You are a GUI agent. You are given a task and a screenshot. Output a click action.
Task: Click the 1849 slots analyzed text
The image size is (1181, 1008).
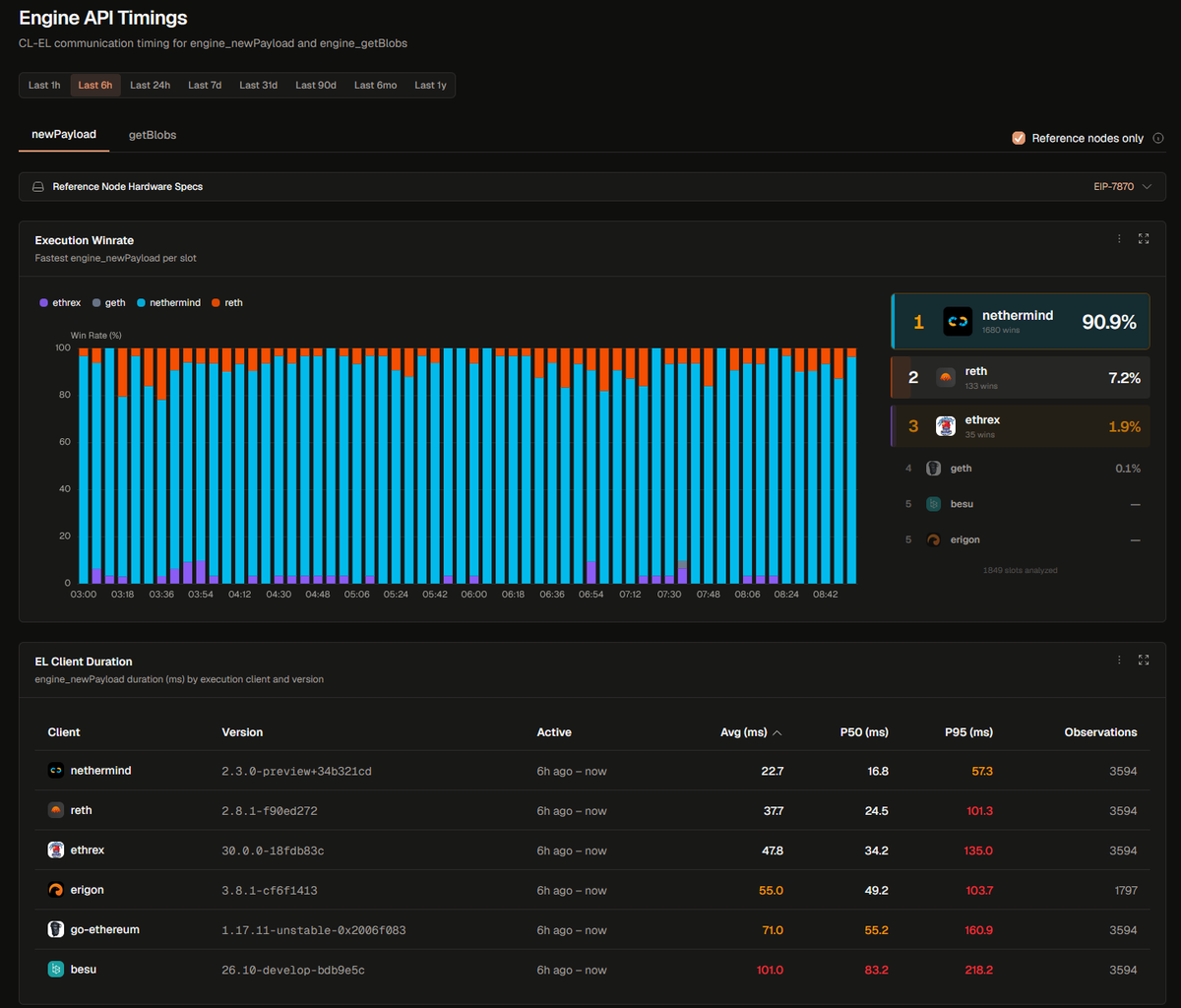(x=1021, y=570)
